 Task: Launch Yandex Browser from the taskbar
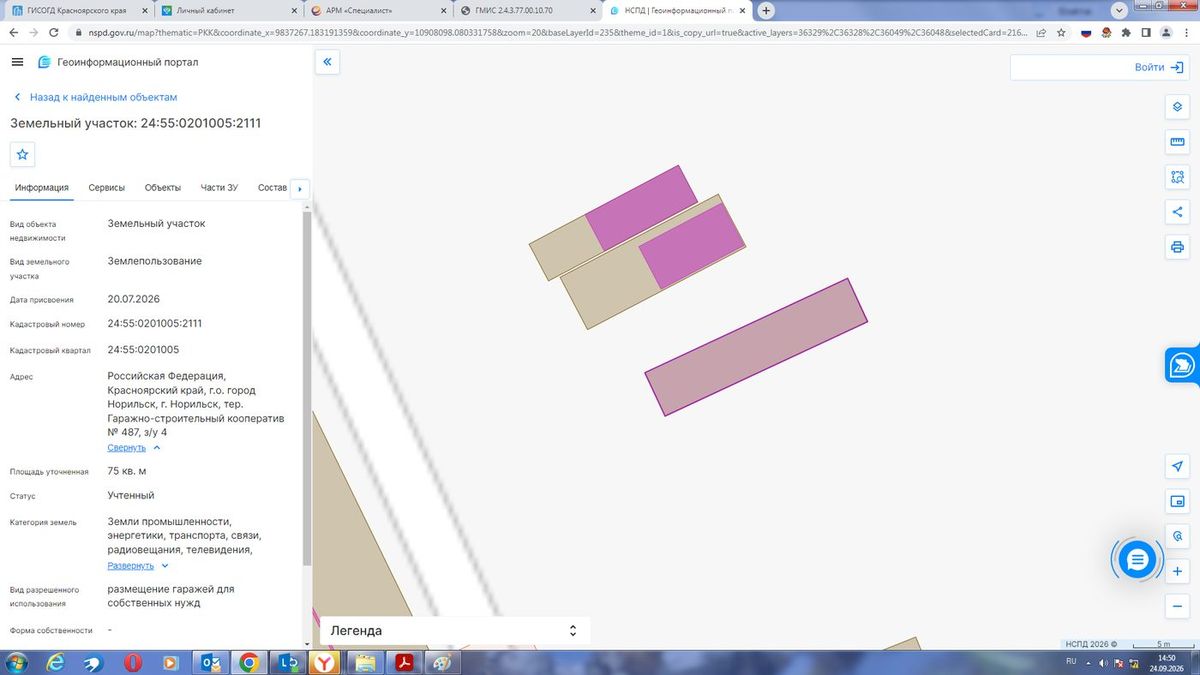pyautogui.click(x=323, y=663)
